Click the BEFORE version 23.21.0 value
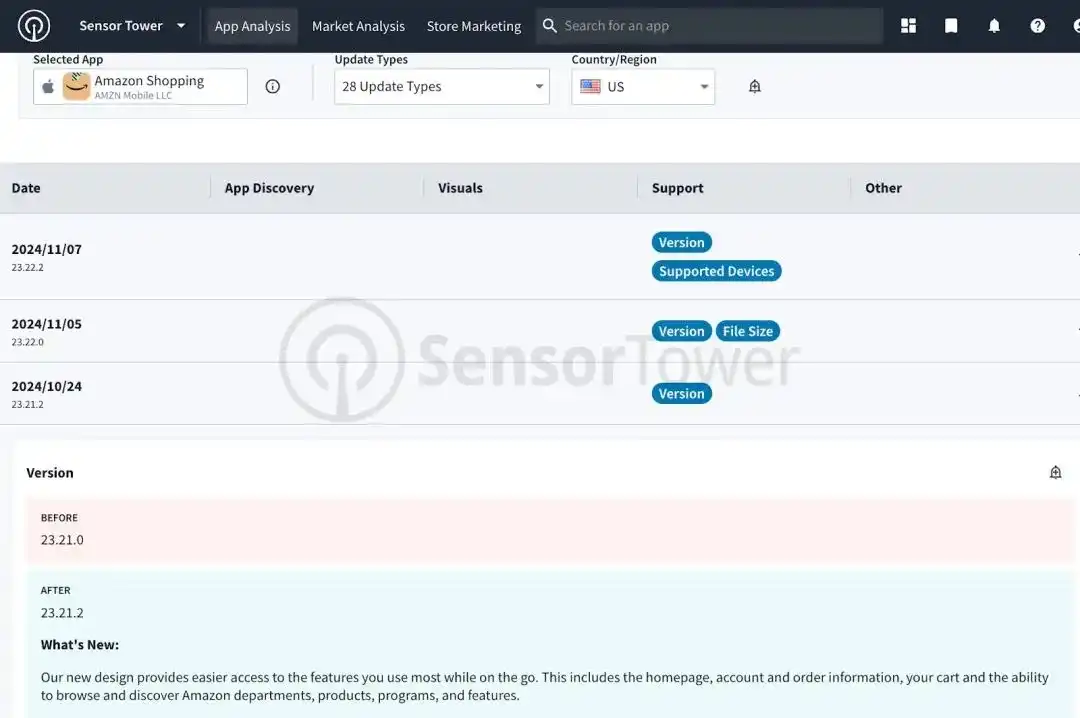 [62, 540]
